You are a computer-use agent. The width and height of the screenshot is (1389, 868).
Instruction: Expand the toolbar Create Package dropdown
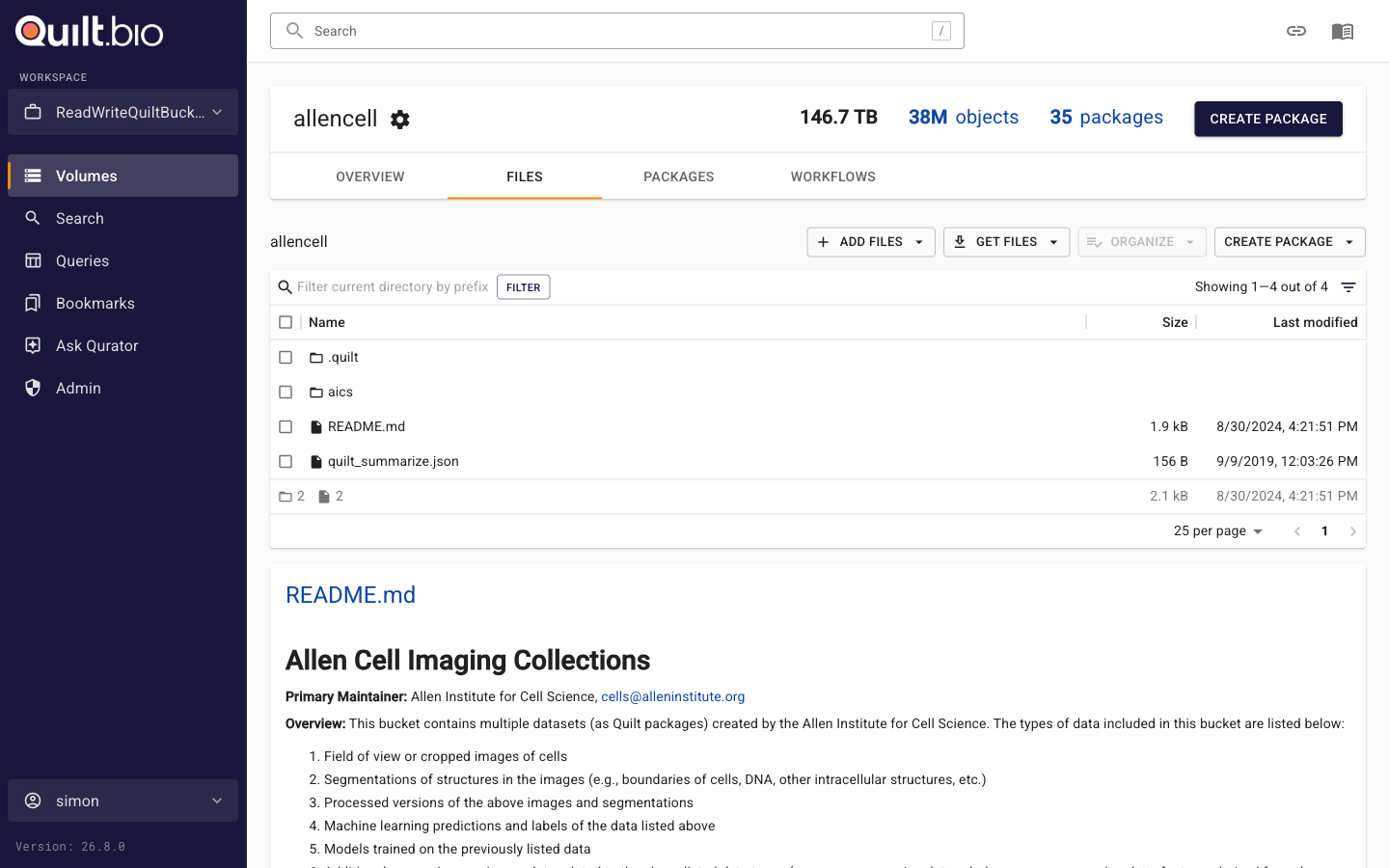click(x=1290, y=242)
